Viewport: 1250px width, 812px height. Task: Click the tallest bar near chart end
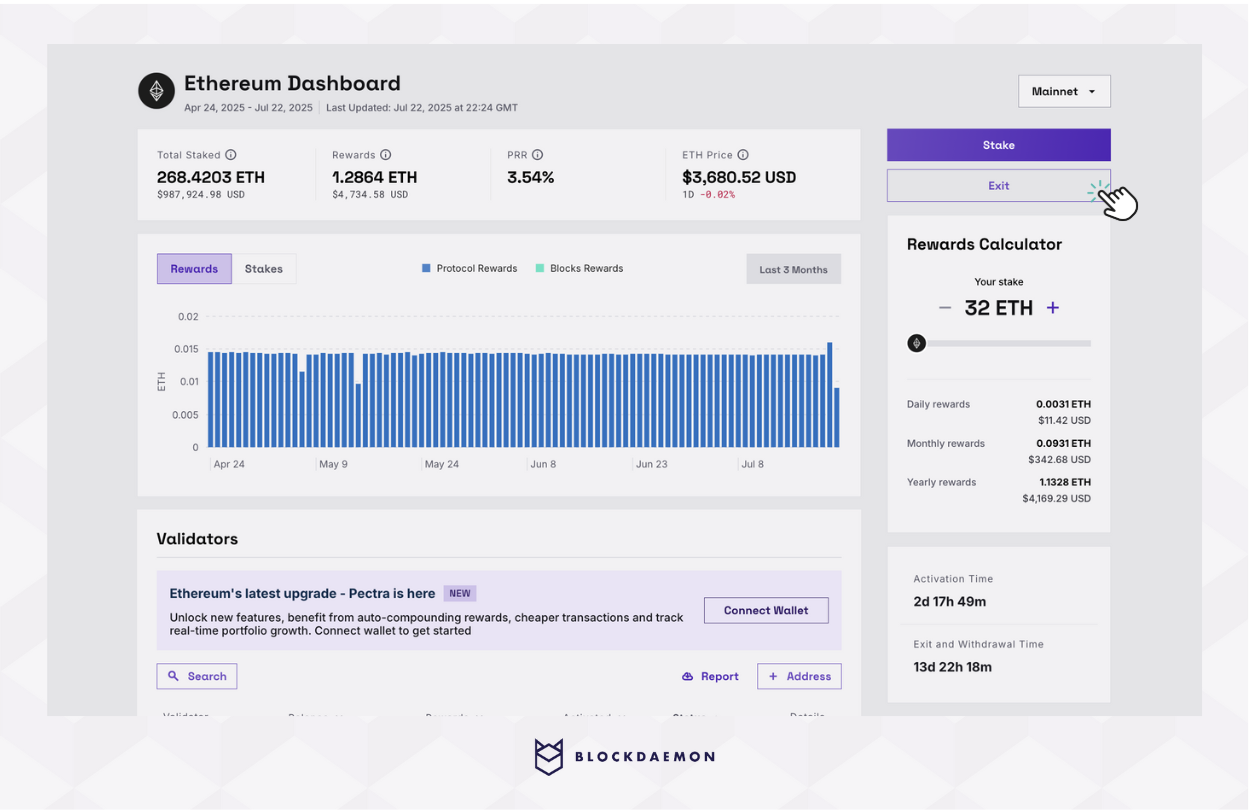(x=830, y=395)
